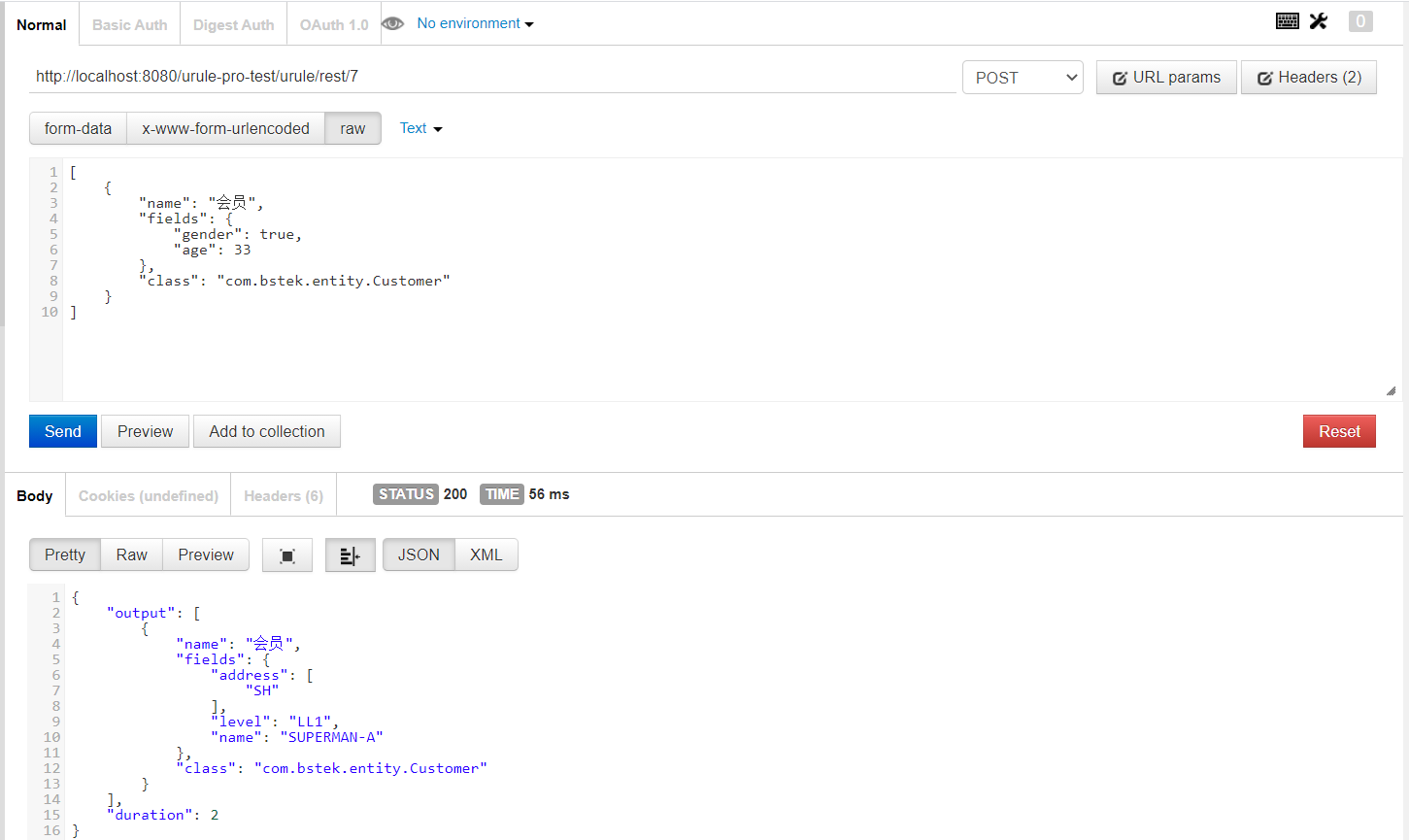Select the raw body type
This screenshot has height=840, width=1409.
click(x=352, y=128)
